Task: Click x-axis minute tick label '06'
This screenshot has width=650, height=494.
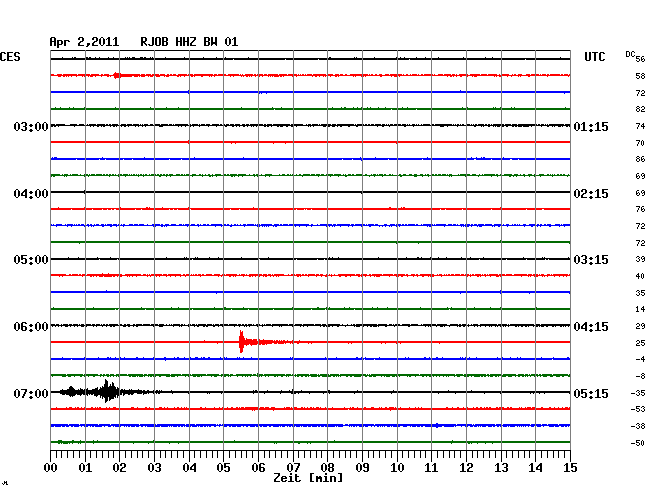Action: (x=258, y=467)
